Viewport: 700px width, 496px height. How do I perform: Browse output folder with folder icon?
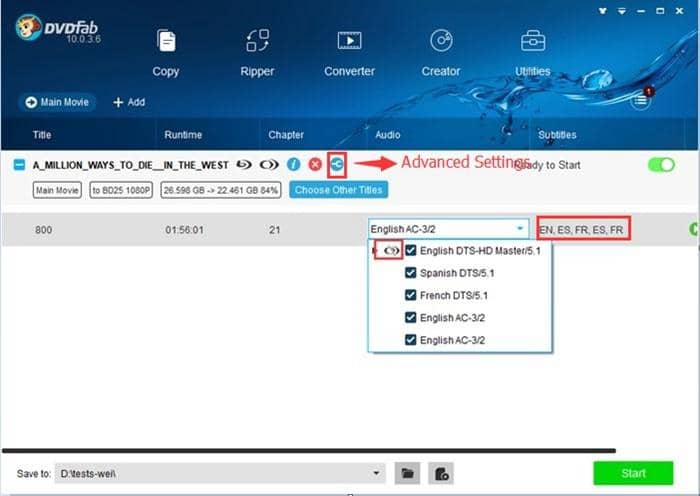[407, 473]
